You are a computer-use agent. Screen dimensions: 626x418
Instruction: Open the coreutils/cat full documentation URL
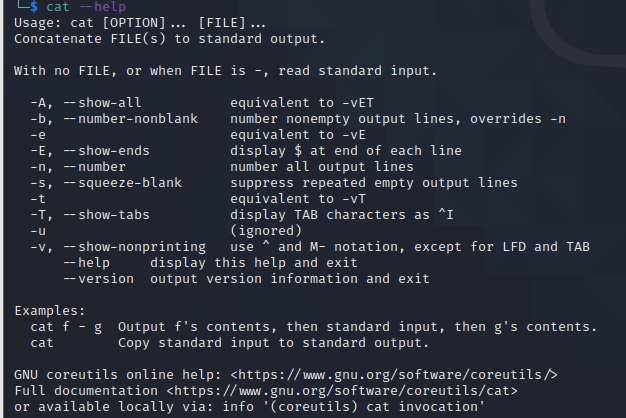pos(342,390)
